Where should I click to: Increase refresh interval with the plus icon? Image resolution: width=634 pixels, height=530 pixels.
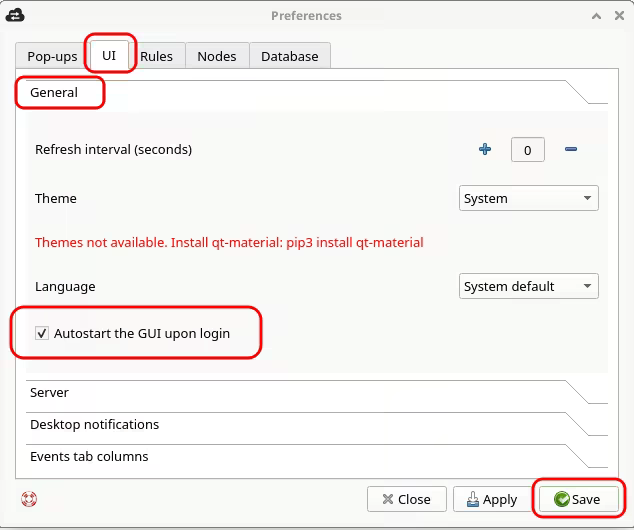[x=485, y=150]
